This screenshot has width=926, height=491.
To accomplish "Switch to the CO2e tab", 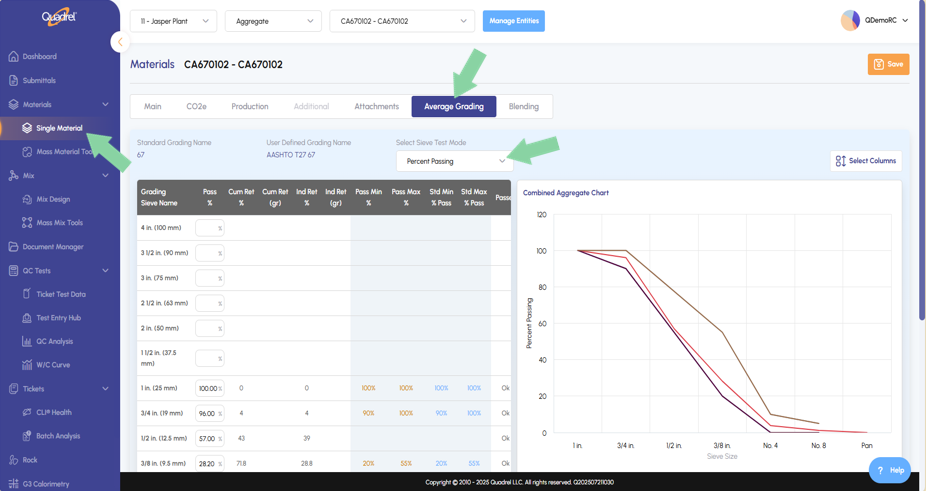I will [x=196, y=106].
